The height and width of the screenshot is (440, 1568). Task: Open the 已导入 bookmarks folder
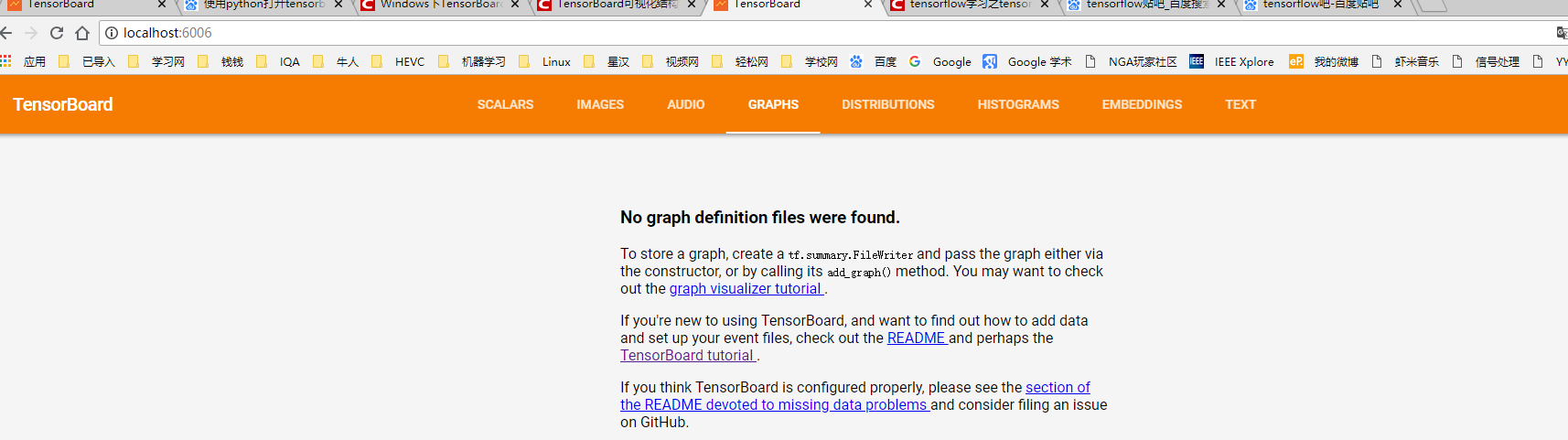click(87, 61)
